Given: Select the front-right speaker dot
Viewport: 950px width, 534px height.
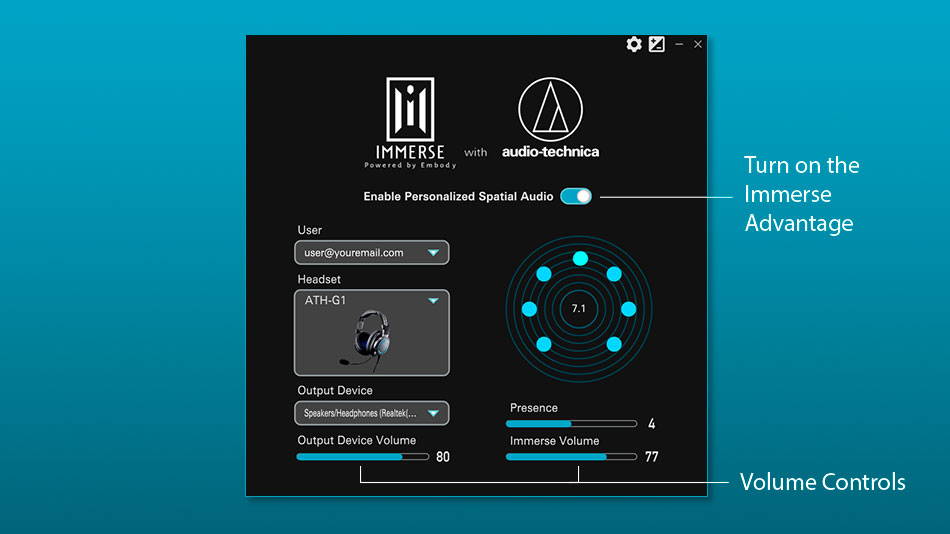Looking at the screenshot, I should [614, 274].
